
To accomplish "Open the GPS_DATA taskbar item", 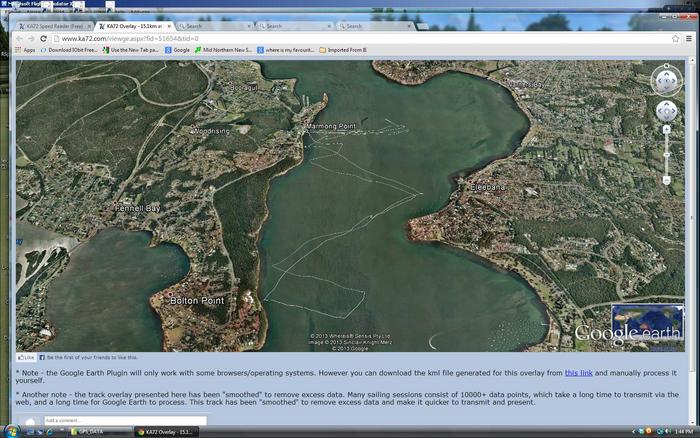I will pyautogui.click(x=100, y=432).
